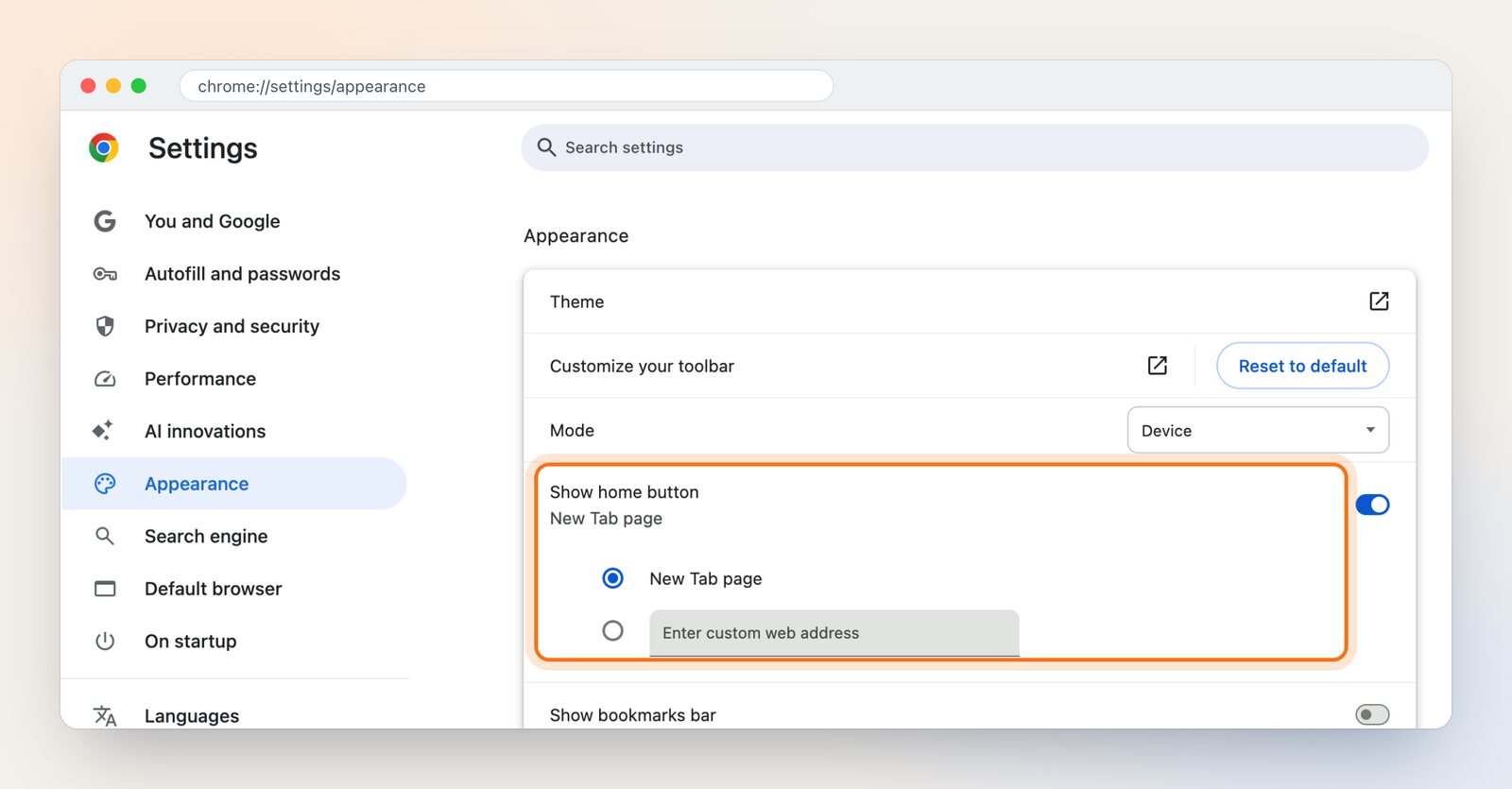The height and width of the screenshot is (789, 1512).
Task: Open the Mode dropdown set to Device
Action: (x=1258, y=430)
